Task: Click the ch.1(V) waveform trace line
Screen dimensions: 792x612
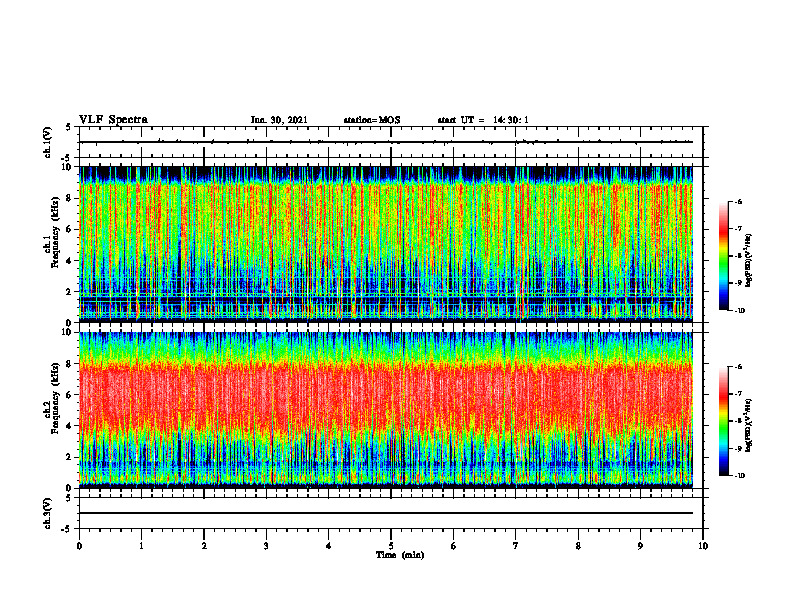Action: [x=386, y=142]
